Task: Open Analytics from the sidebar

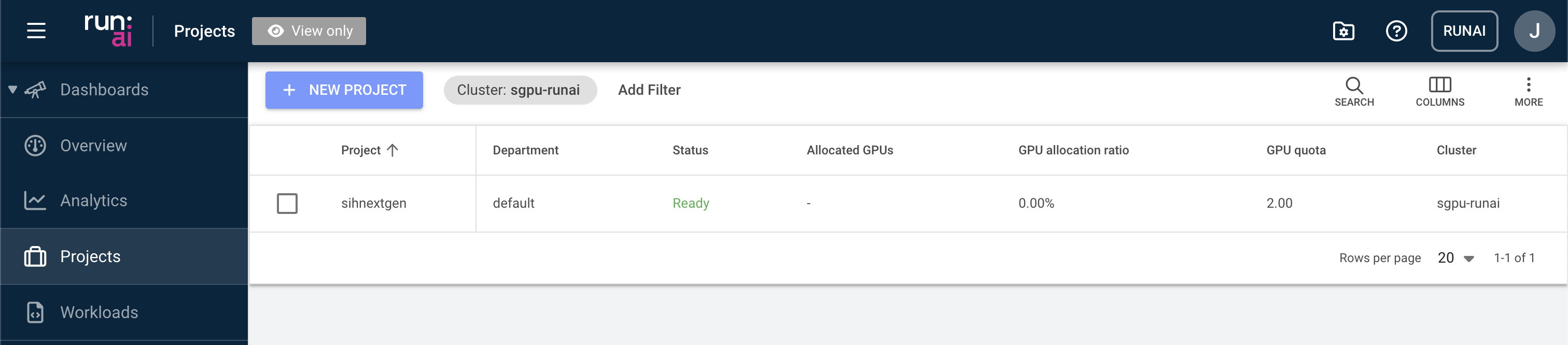Action: (x=93, y=201)
